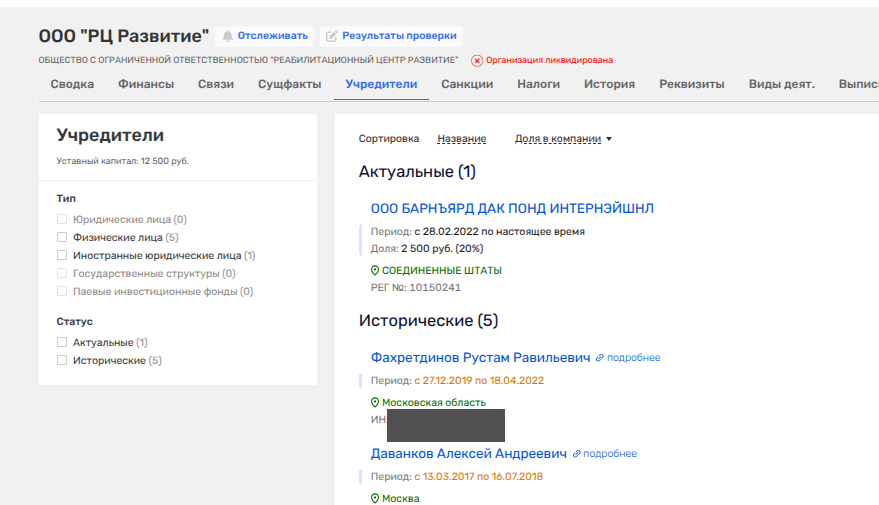The width and height of the screenshot is (879, 505).
Task: Click link icon beside Даванков's подробнее
Action: click(576, 453)
